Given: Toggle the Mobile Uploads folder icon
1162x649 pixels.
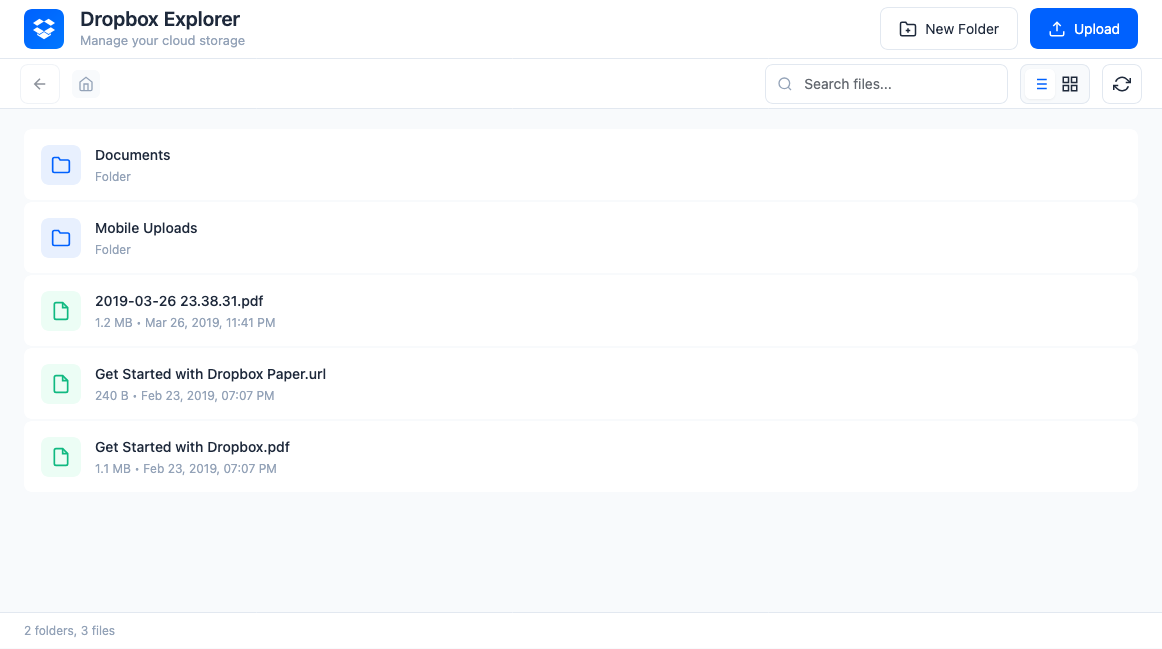Looking at the screenshot, I should pos(60,237).
